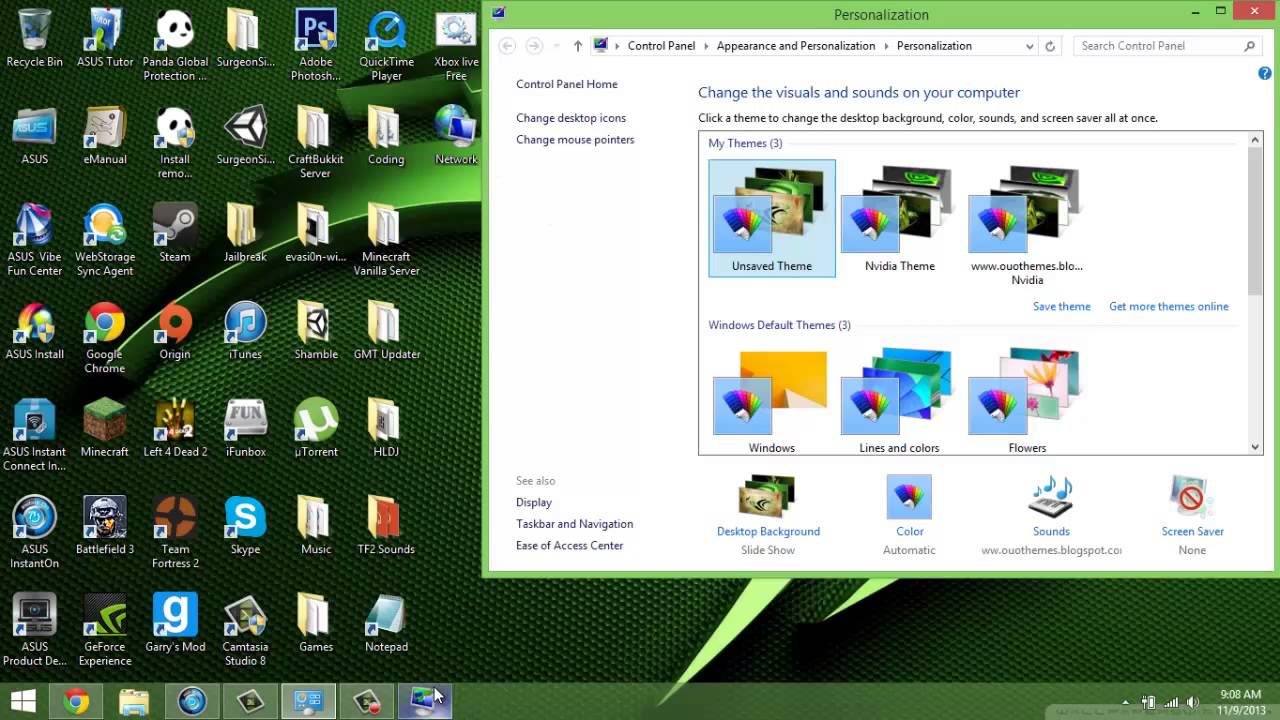Open the Control Panel breadcrumb menu
Viewport: 1280px width, 720px height.
(661, 45)
